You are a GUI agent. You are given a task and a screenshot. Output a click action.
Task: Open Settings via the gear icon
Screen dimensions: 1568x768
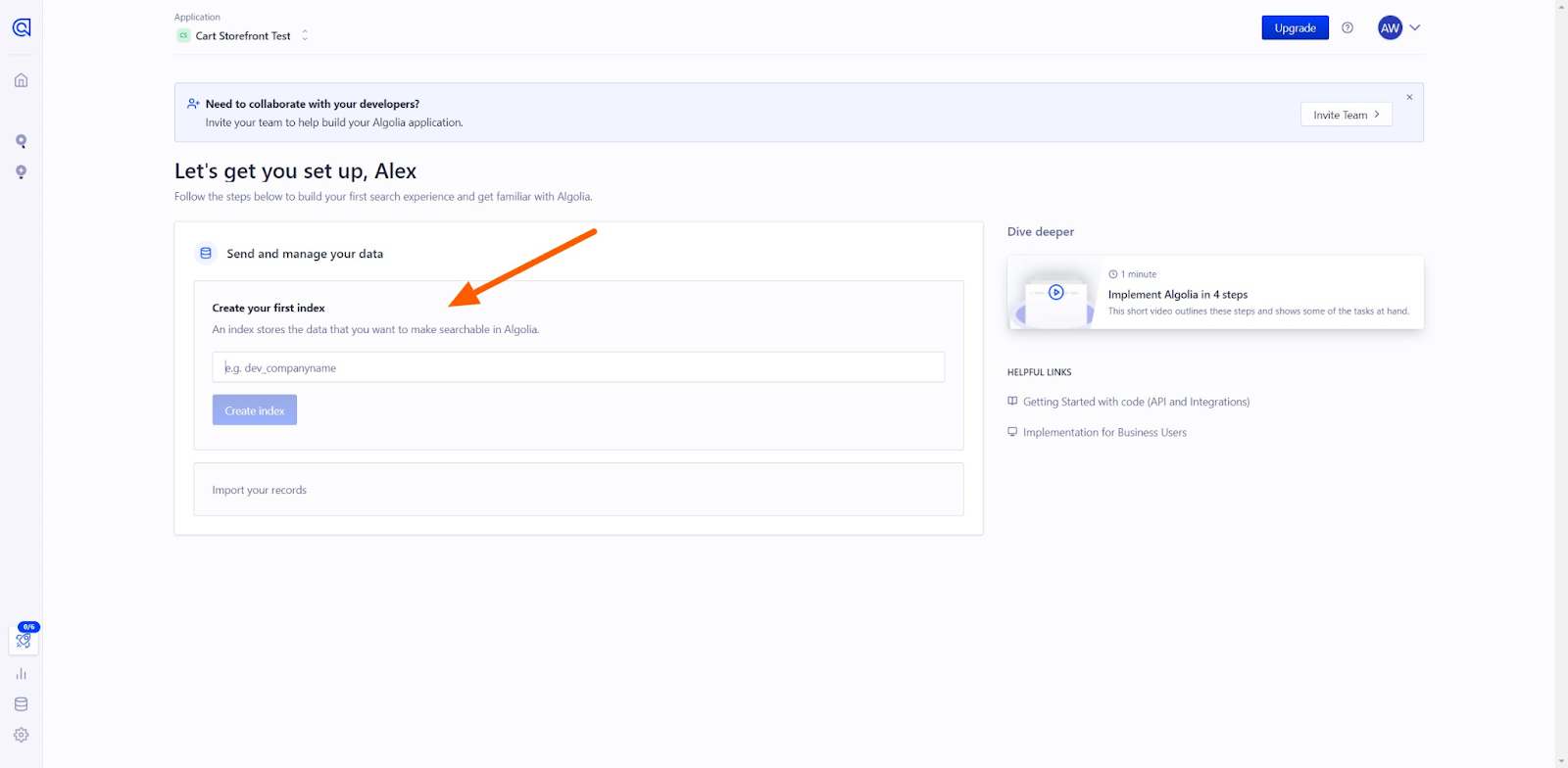click(x=21, y=735)
